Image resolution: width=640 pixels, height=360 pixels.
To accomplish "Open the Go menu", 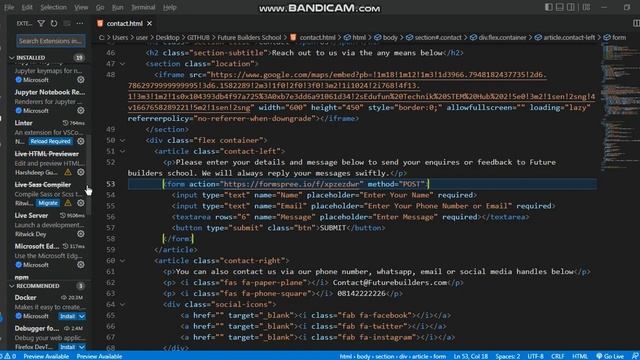I will (100, 7).
